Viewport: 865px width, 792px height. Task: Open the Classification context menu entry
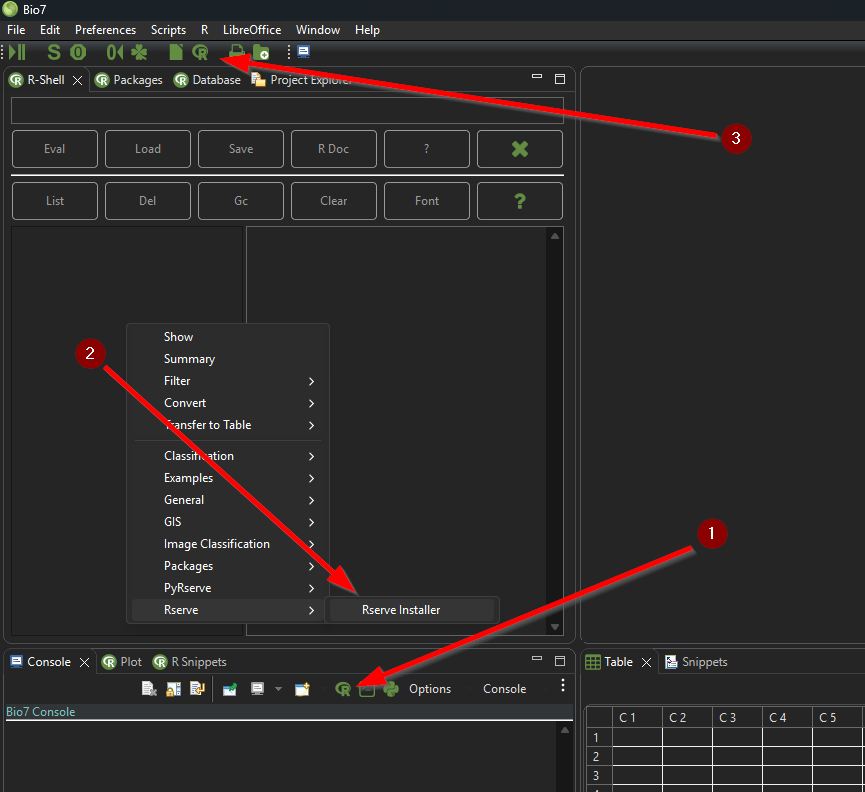click(x=227, y=456)
